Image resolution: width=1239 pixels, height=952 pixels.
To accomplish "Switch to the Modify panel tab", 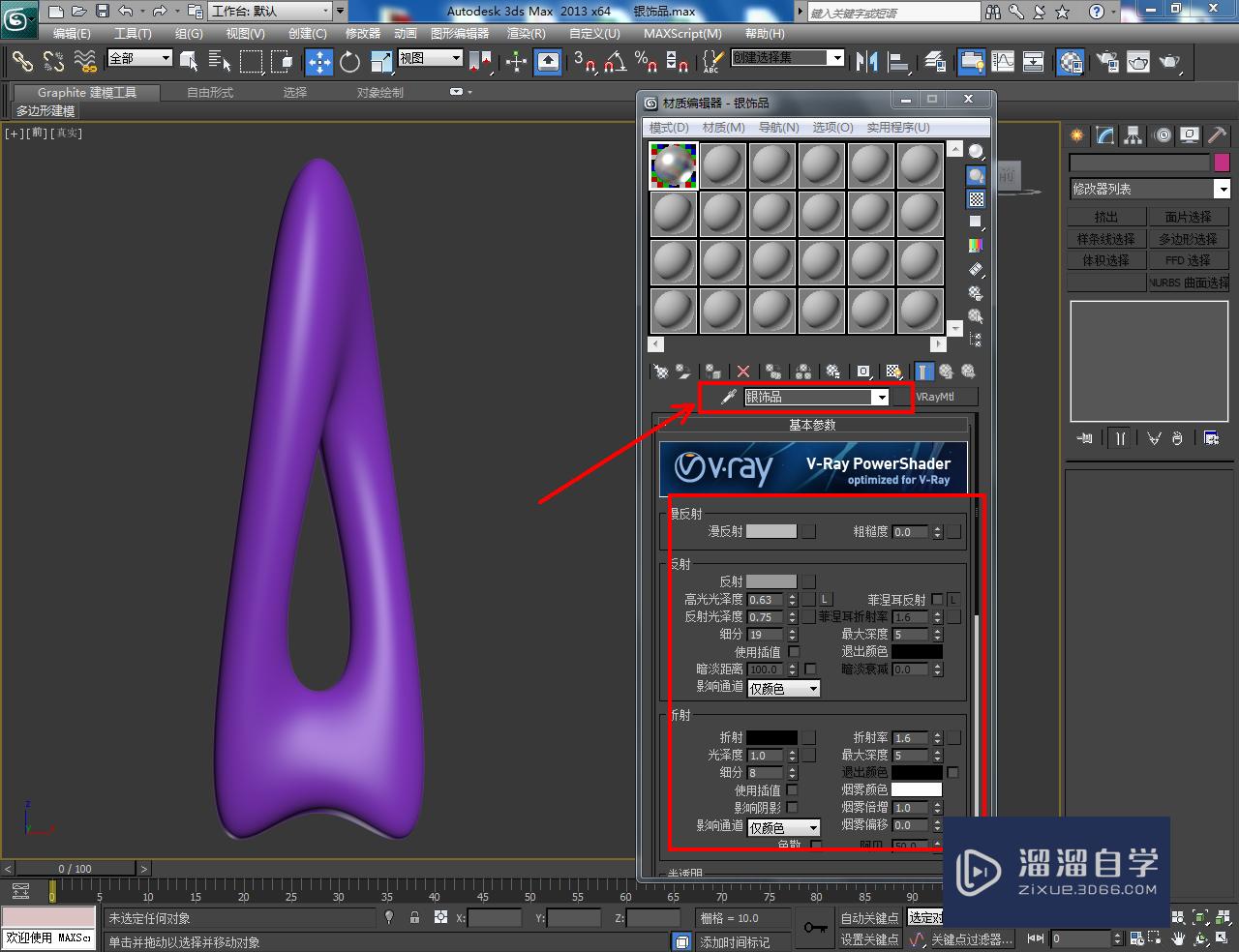I will click(1104, 135).
